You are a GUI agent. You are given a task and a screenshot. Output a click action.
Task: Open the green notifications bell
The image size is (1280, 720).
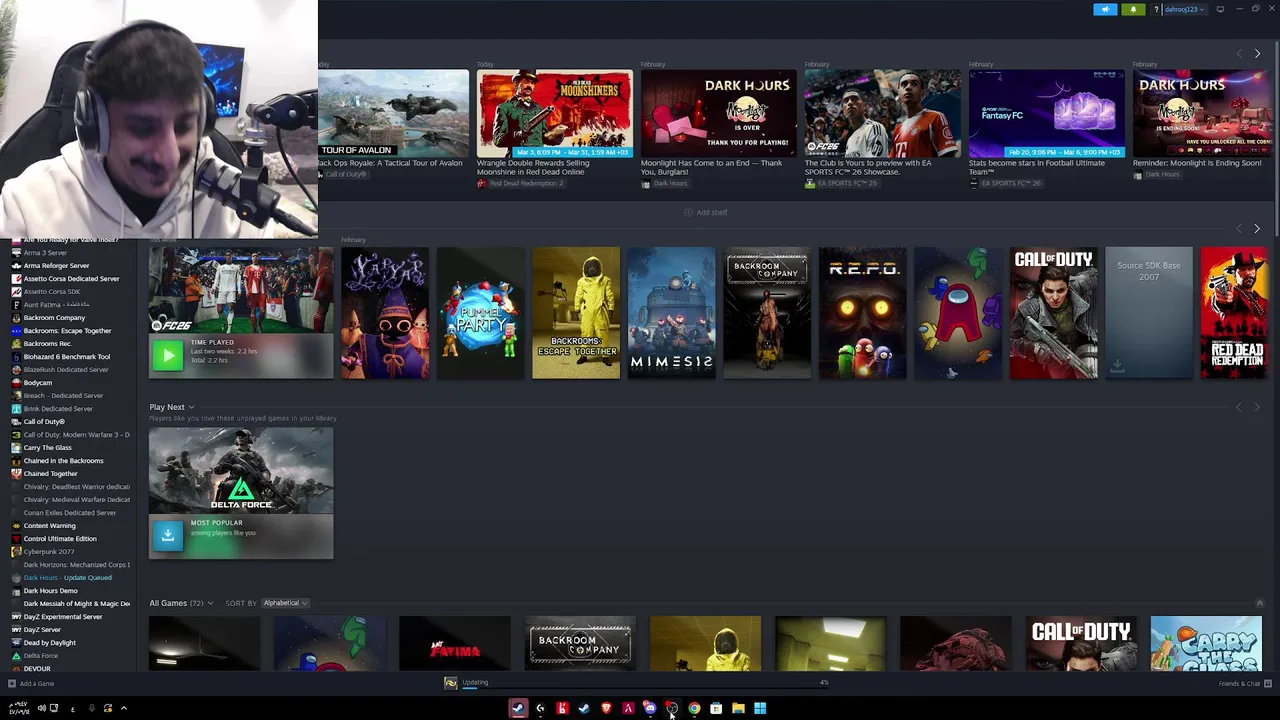tap(1133, 9)
